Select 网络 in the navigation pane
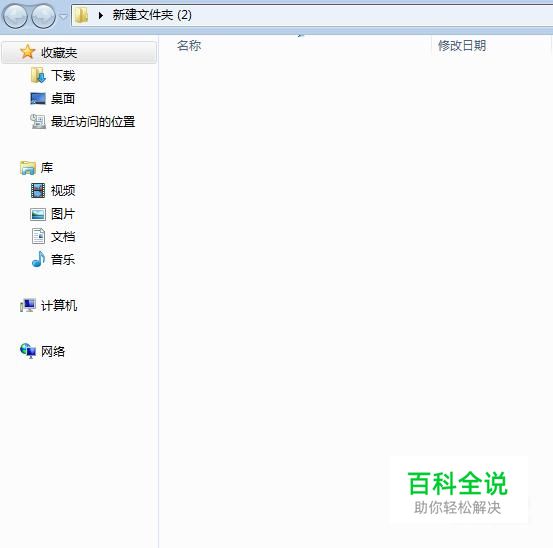553x548 pixels. point(53,352)
